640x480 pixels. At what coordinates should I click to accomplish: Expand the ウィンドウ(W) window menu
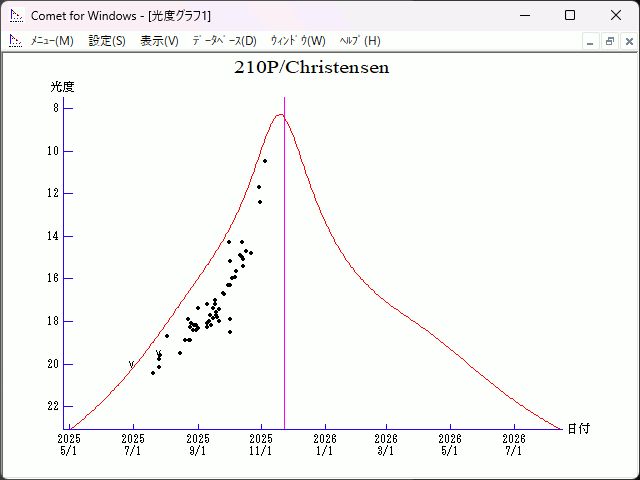(298, 41)
